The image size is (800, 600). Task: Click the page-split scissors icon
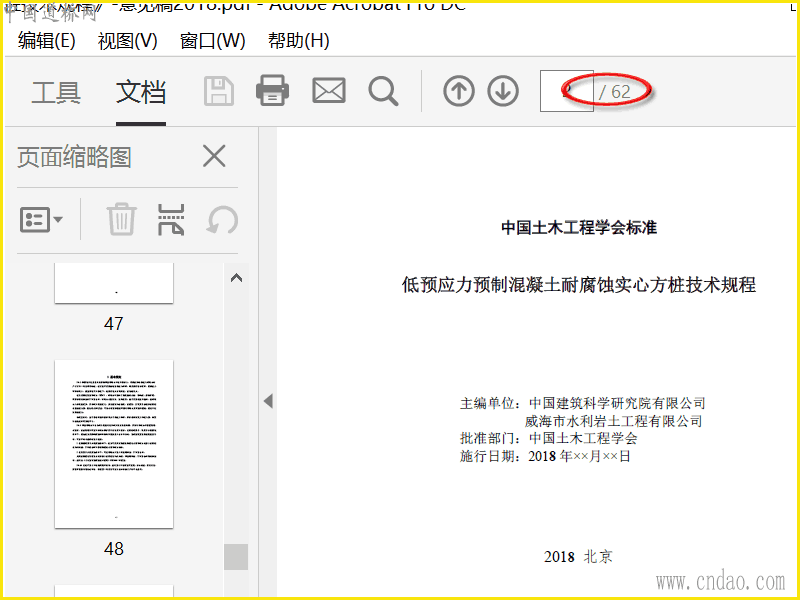(x=171, y=219)
